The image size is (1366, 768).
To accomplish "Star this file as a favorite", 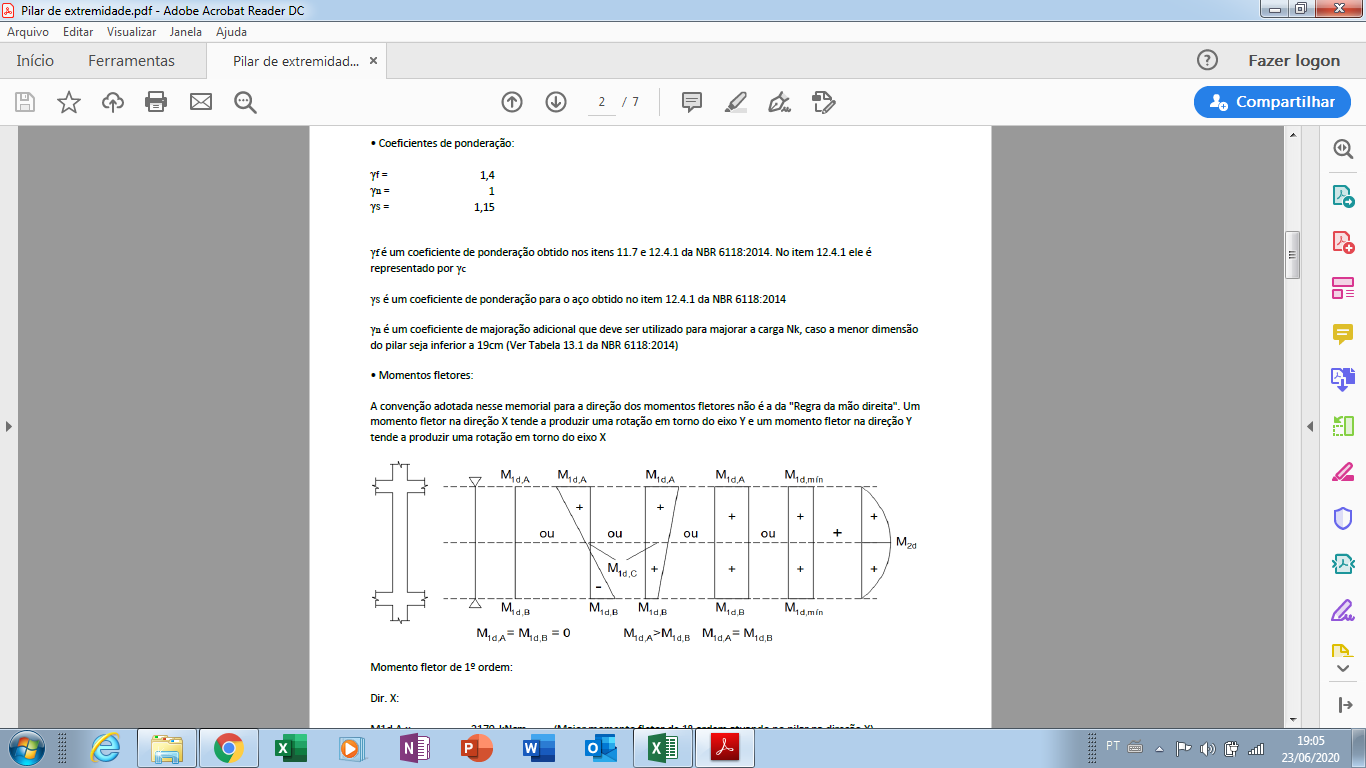I will click(69, 102).
